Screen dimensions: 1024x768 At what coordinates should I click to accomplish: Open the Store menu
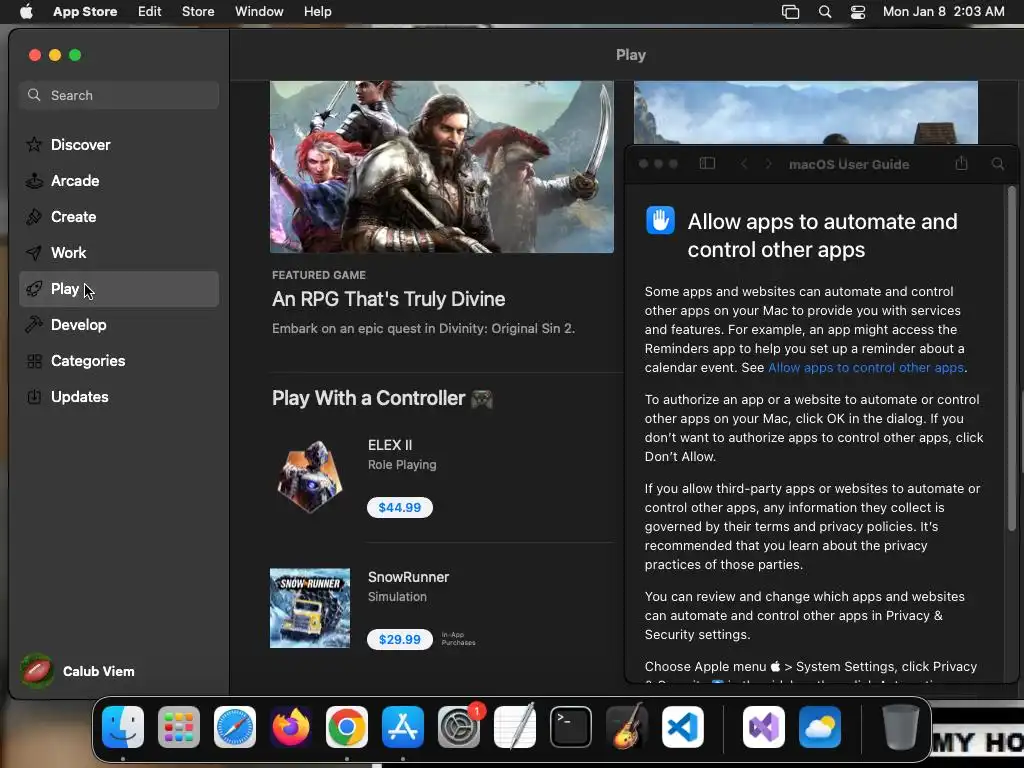[x=198, y=12]
